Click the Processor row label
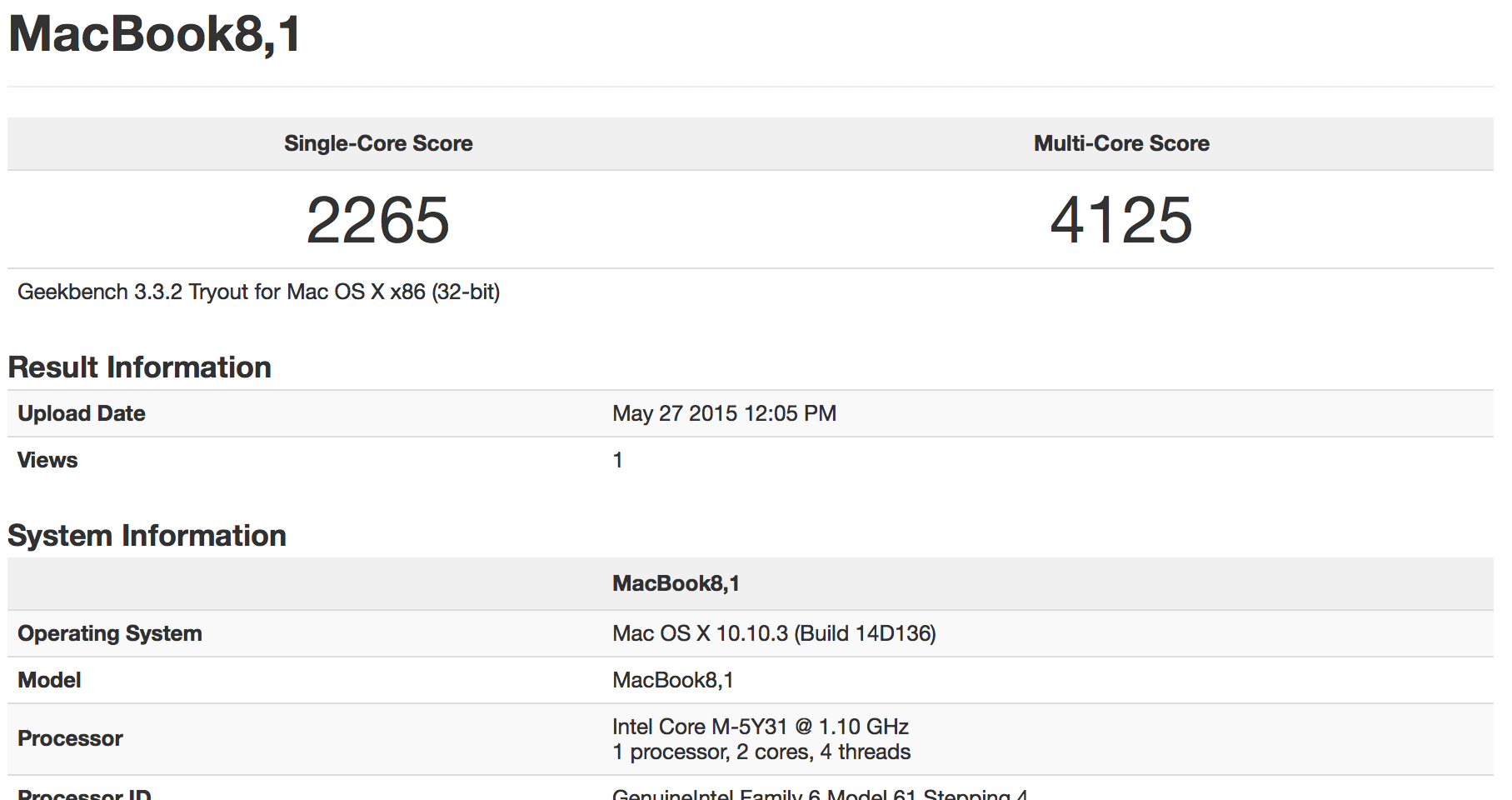This screenshot has height=800, width=1512. [x=70, y=738]
